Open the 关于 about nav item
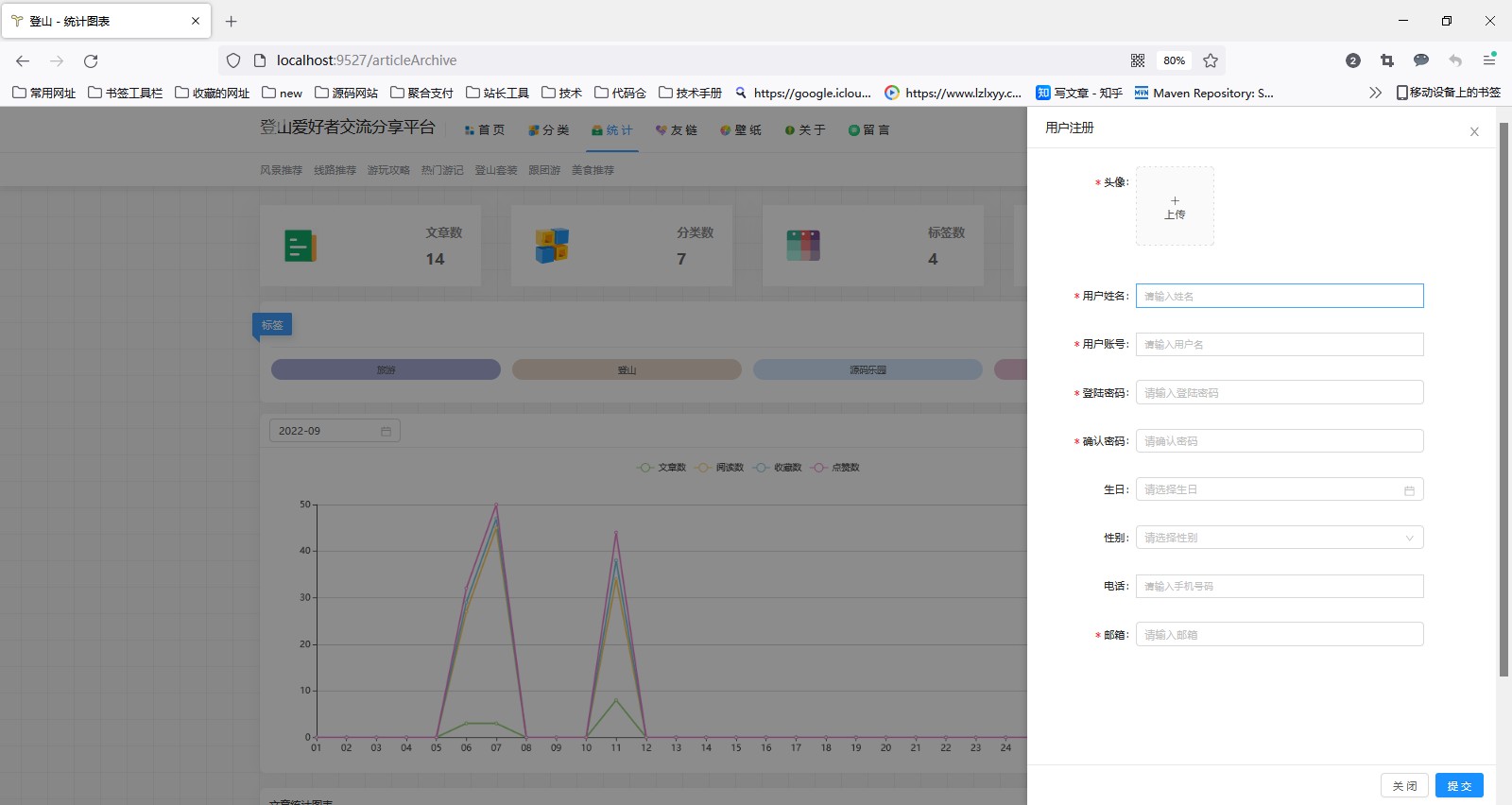 (x=805, y=130)
